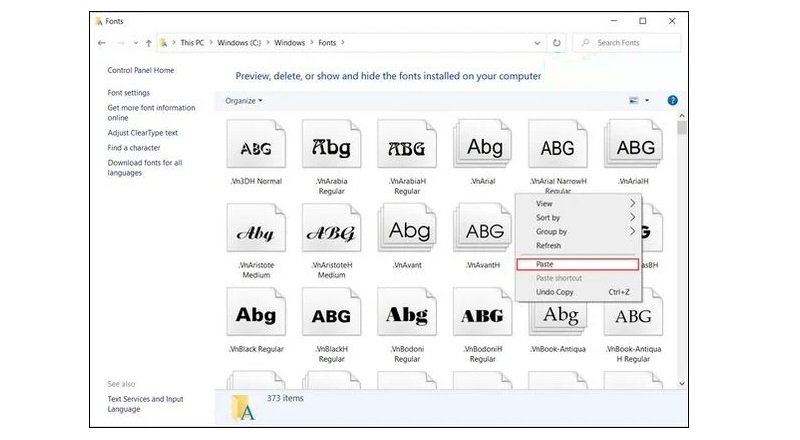The width and height of the screenshot is (800, 440).
Task: Select the .VnBodoniH Regular font icon
Action: (482, 312)
